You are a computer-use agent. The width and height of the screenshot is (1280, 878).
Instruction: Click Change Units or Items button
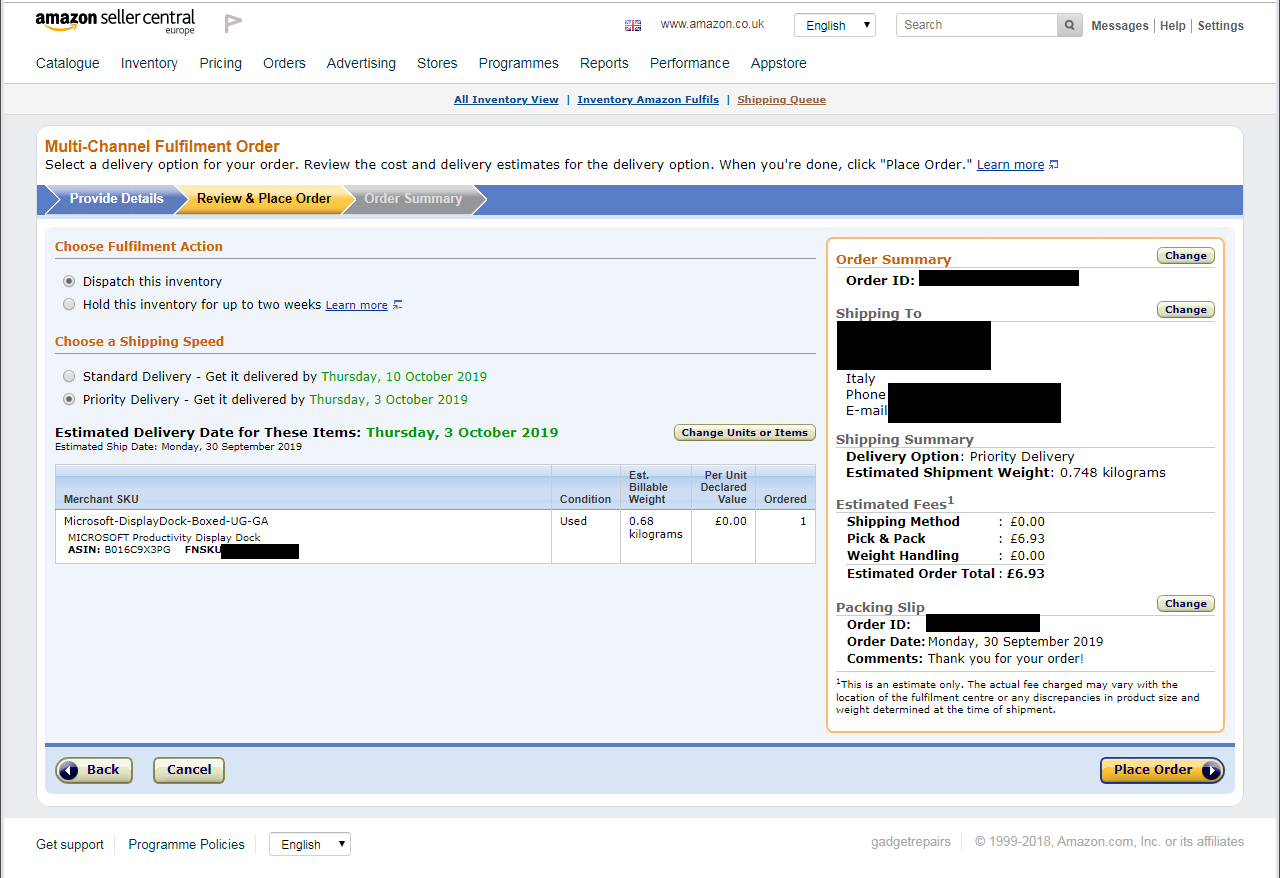coord(745,433)
